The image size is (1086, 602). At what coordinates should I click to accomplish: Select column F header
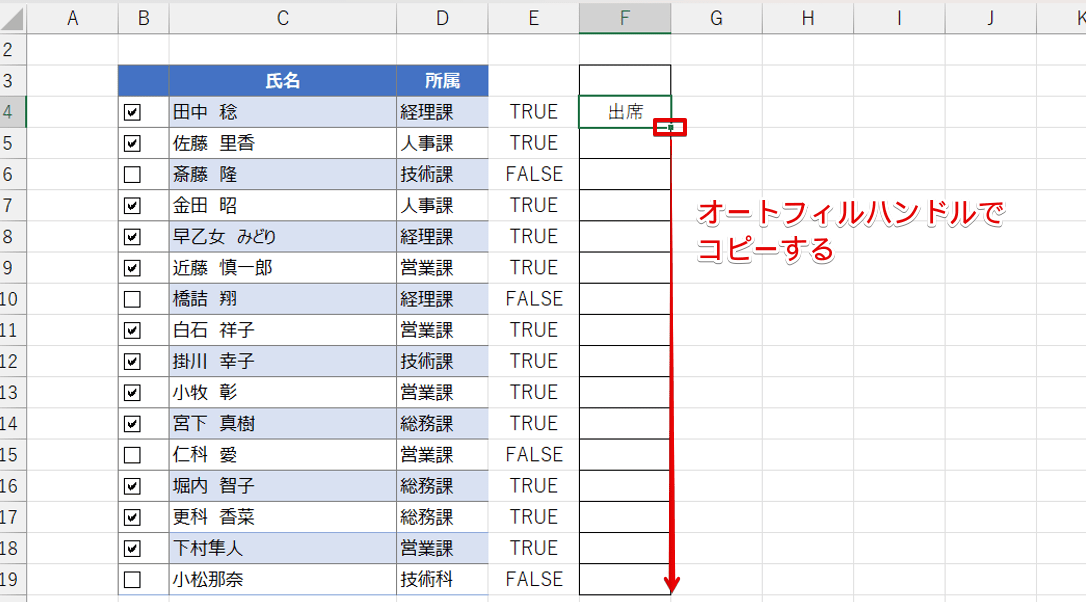coord(625,19)
